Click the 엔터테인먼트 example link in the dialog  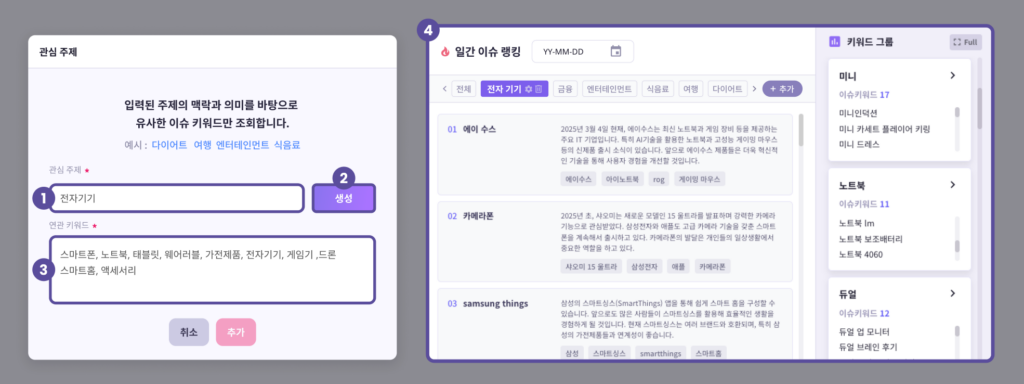tap(242, 145)
